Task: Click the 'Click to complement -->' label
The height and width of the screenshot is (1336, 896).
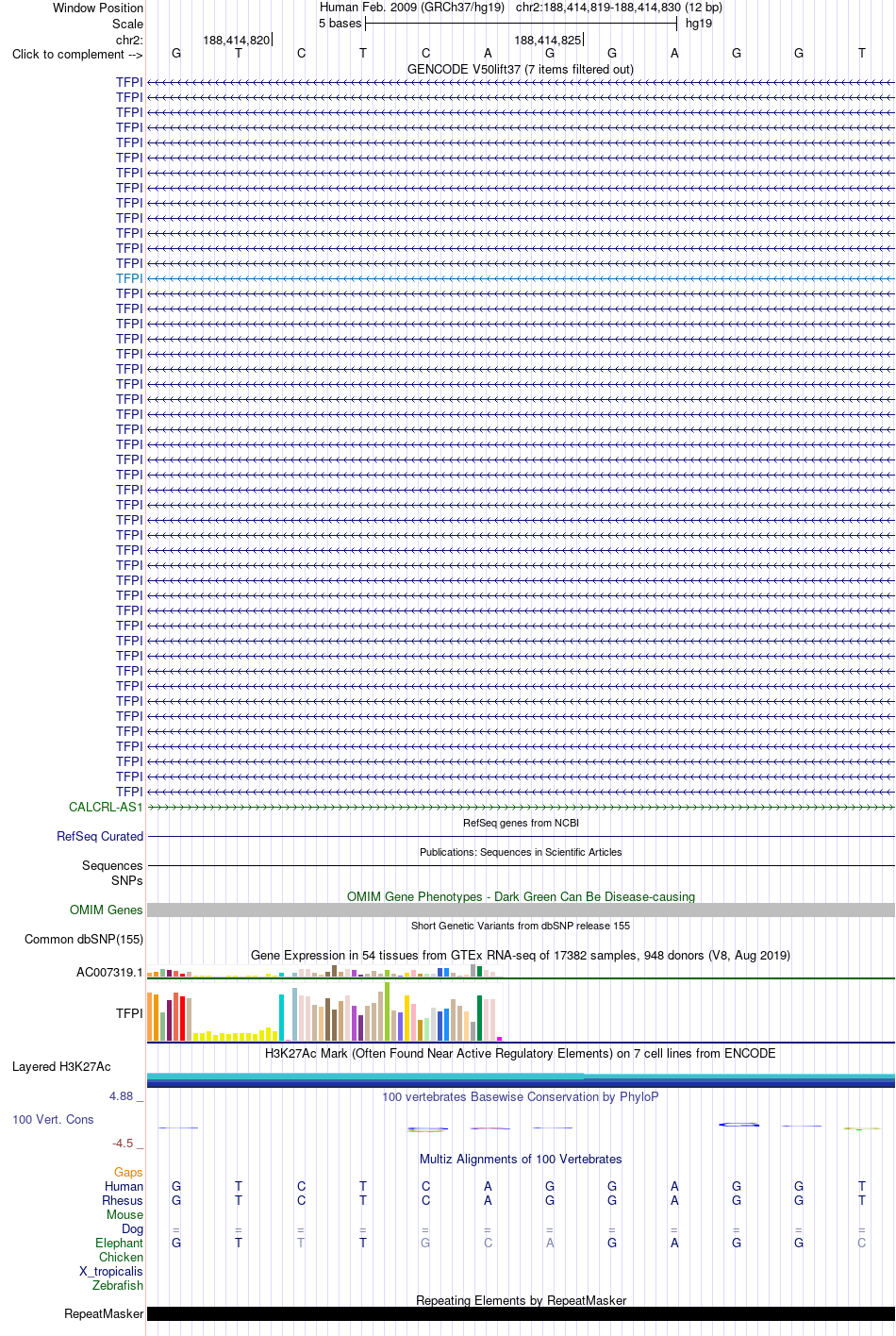Action: [77, 54]
